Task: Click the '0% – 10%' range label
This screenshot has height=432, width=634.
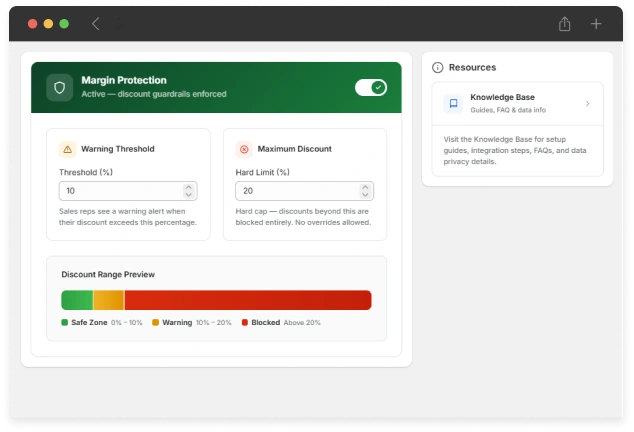Action: 127,323
